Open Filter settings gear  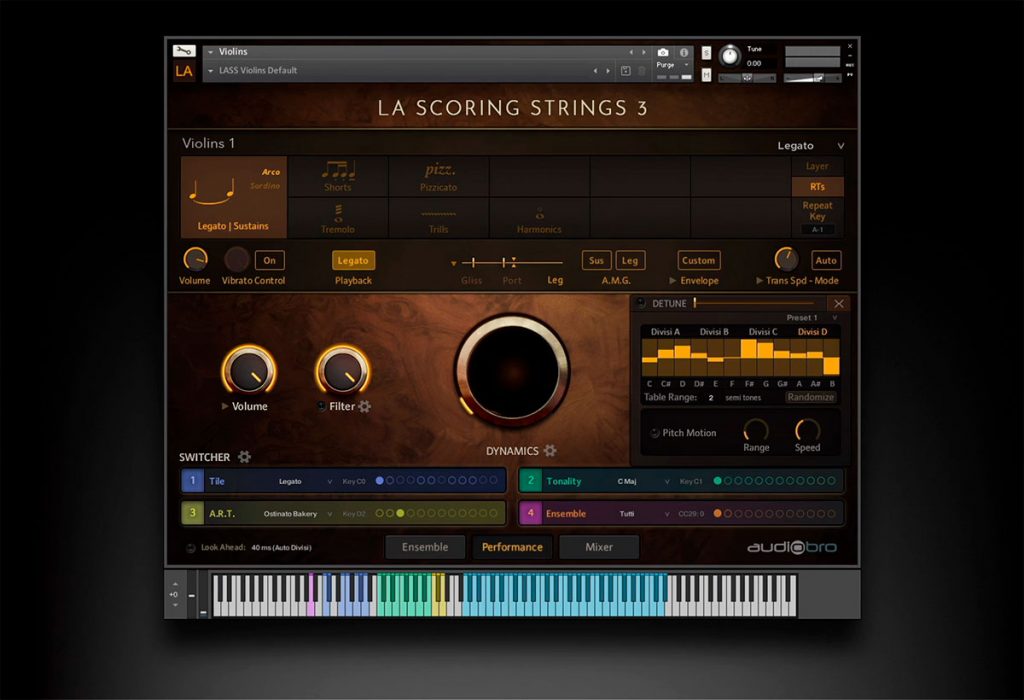(364, 406)
